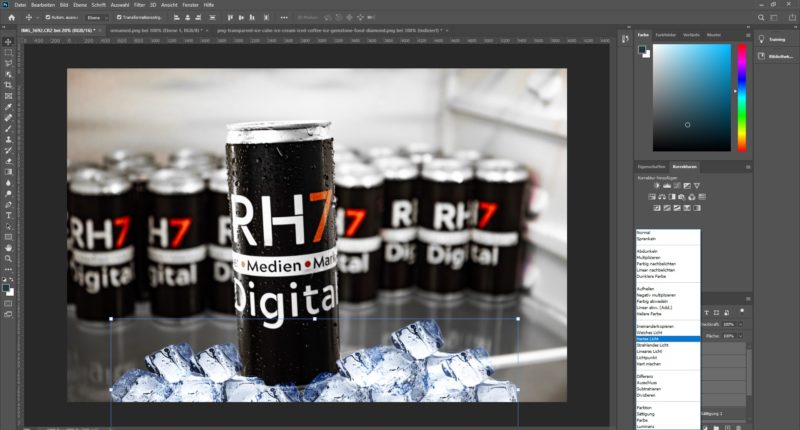Select the Rectangle shape tool
800x430 pixels.
tap(8, 237)
